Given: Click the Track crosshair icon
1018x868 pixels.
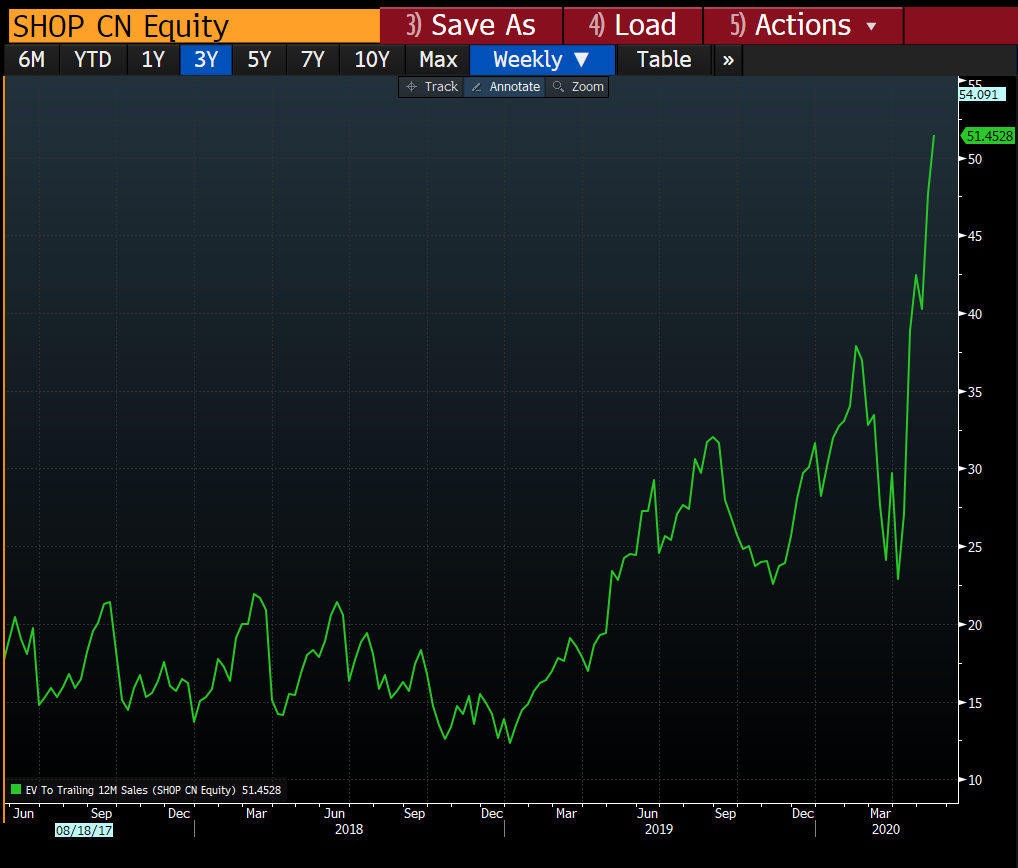Looking at the screenshot, I should [411, 86].
